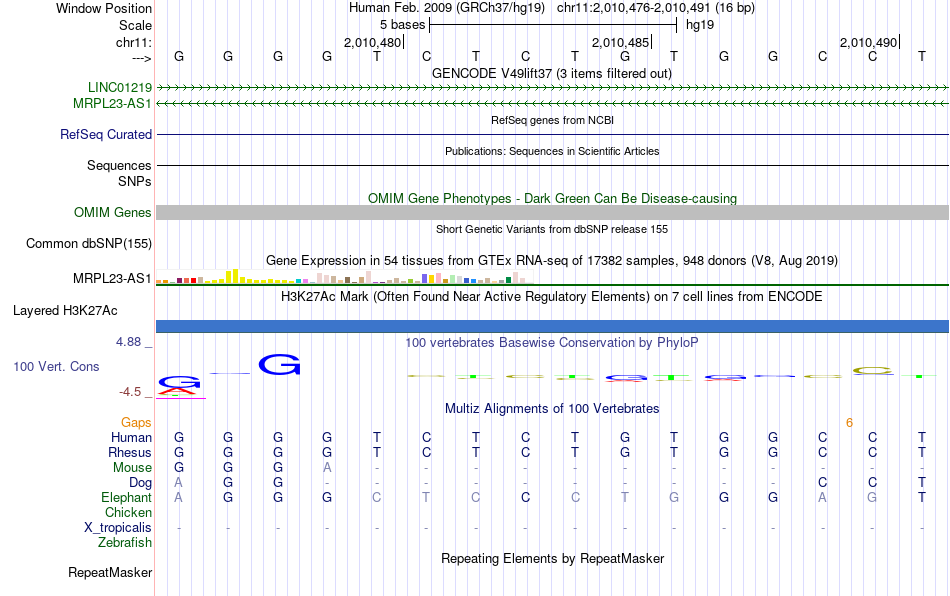Click the 4.88 conservation scale value
Viewport: 950px width, 596px height.
point(128,342)
